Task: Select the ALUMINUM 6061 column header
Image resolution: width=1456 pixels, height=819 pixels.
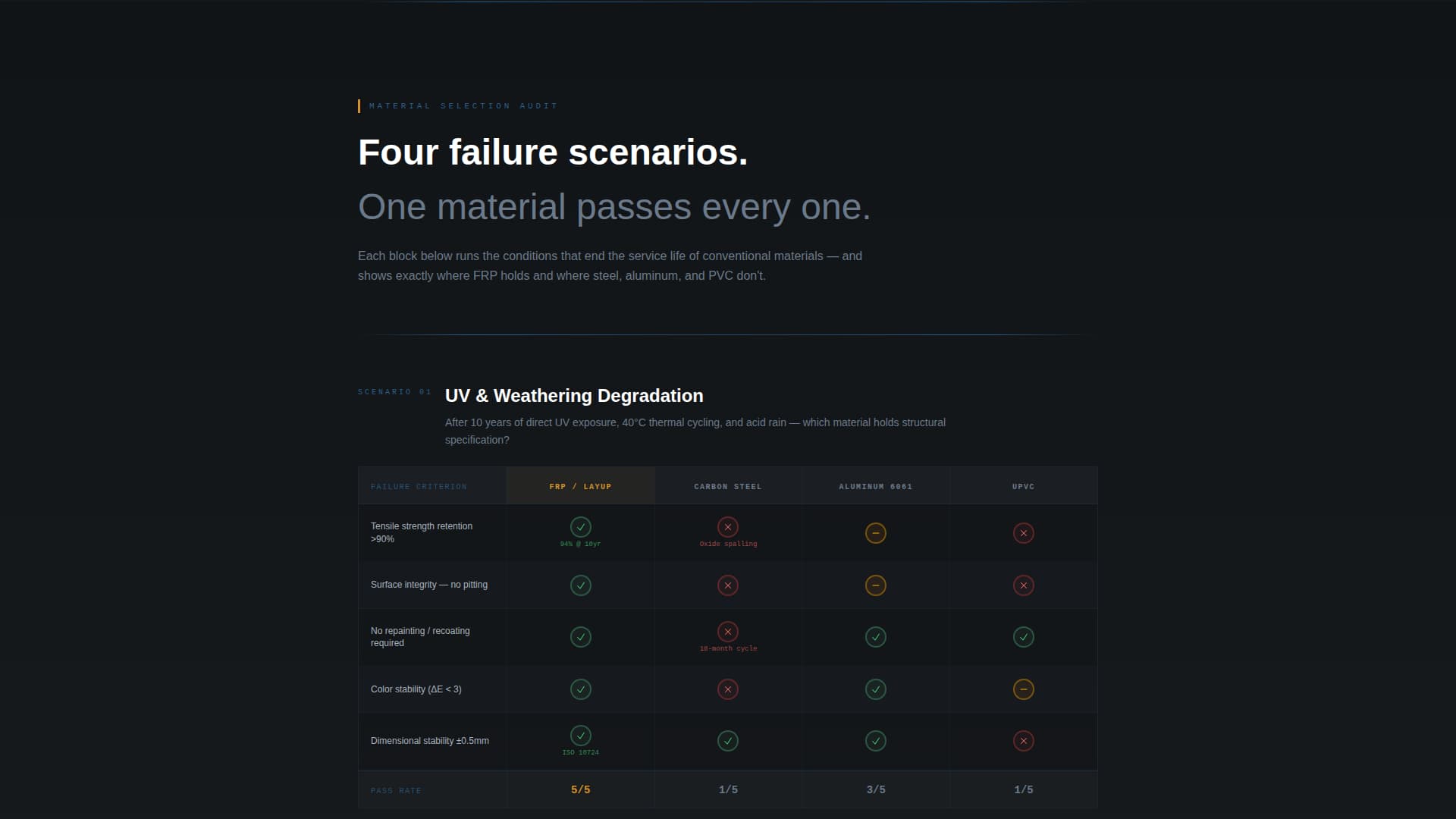Action: (875, 487)
